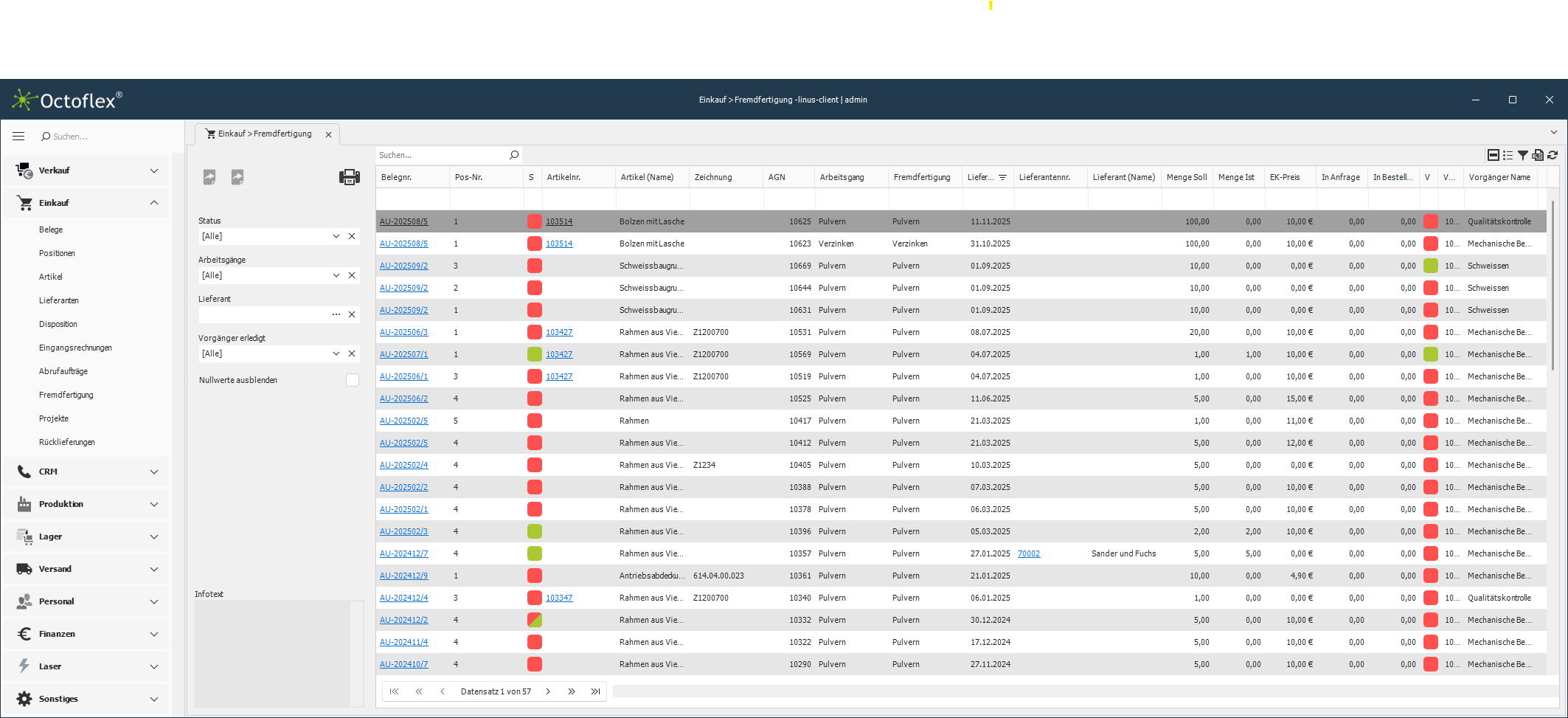Click the funnel filter icon above table
The image size is (1568, 718).
pyautogui.click(x=1522, y=155)
